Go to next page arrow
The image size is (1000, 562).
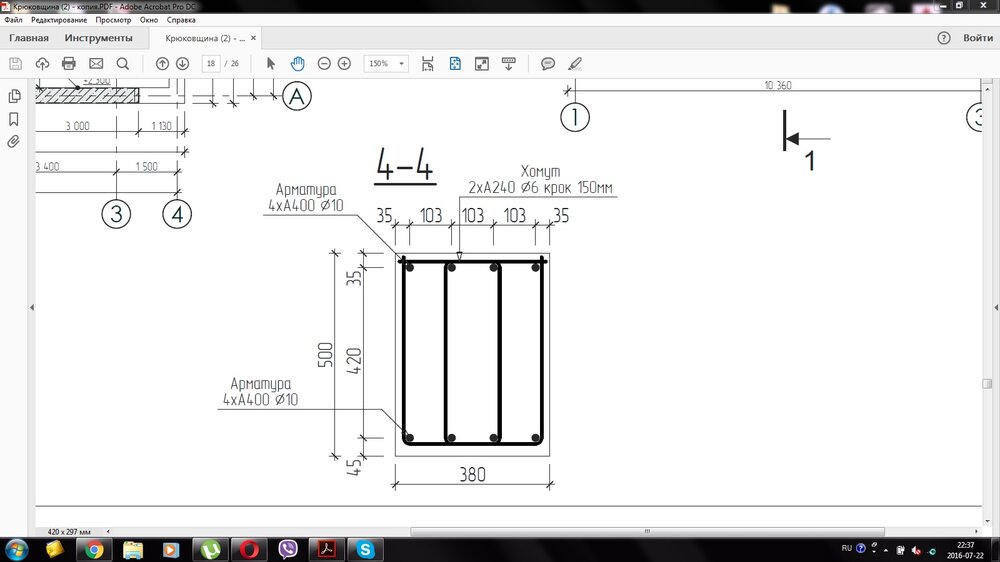[182, 64]
